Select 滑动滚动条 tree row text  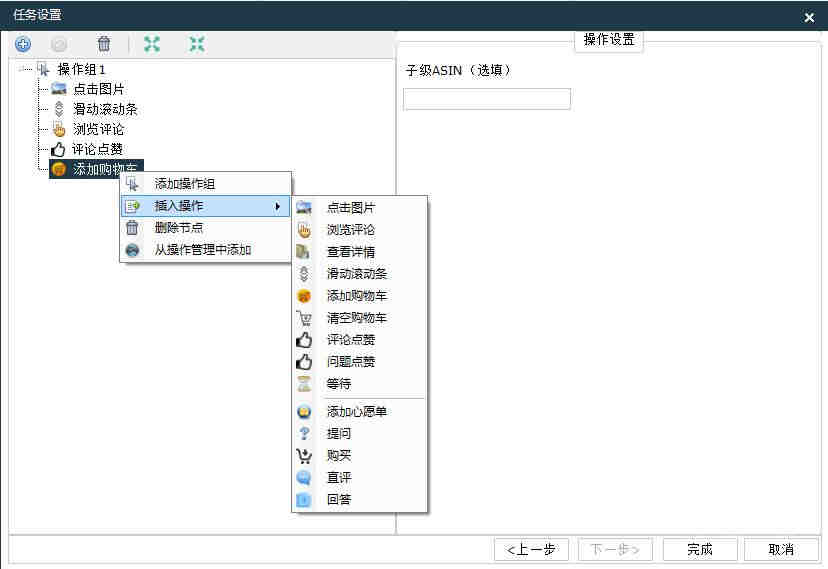(105, 109)
